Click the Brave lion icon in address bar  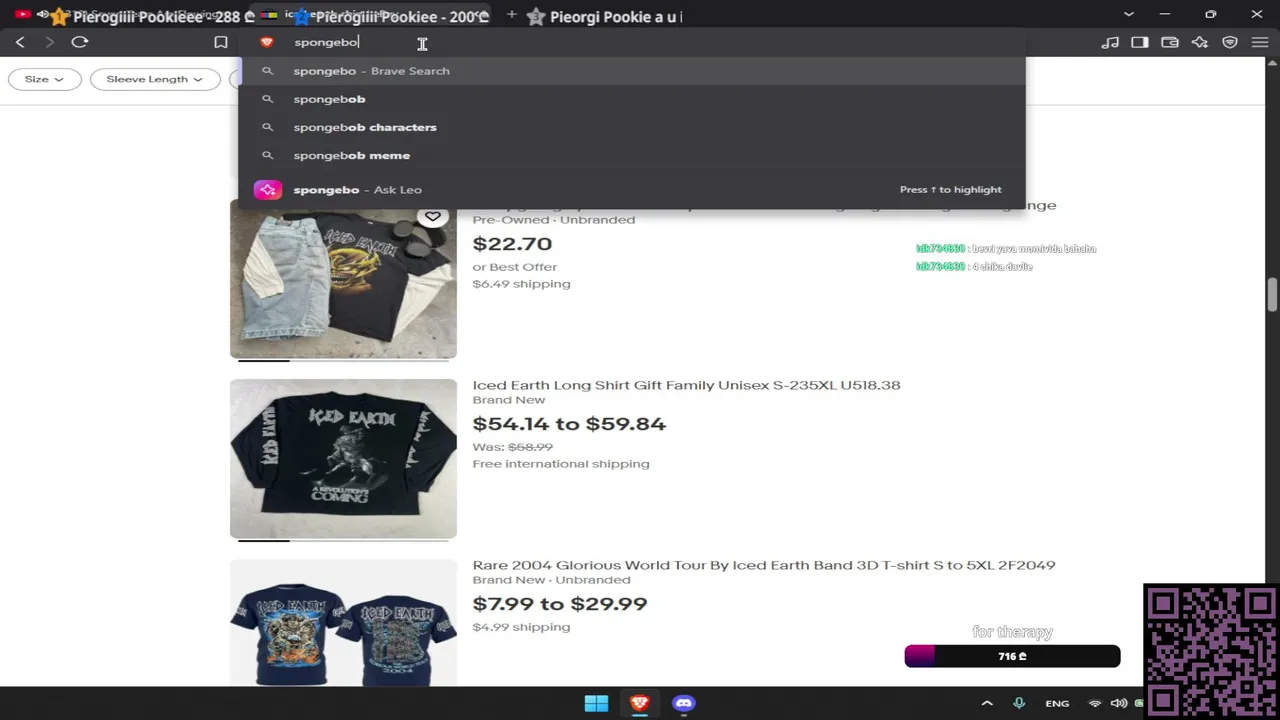[x=267, y=42]
